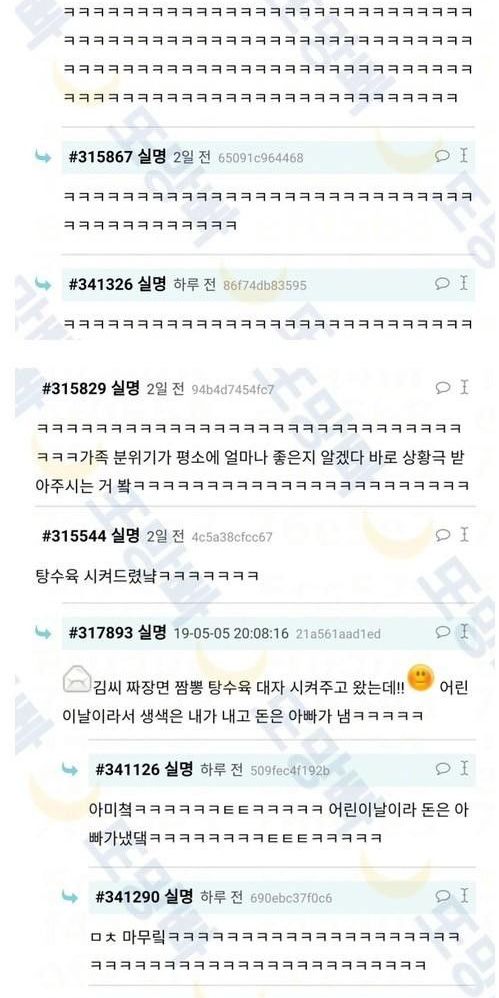This screenshot has width=499, height=998.
Task: Click the reply arrow beside comment #317893
Action: [x=43, y=633]
